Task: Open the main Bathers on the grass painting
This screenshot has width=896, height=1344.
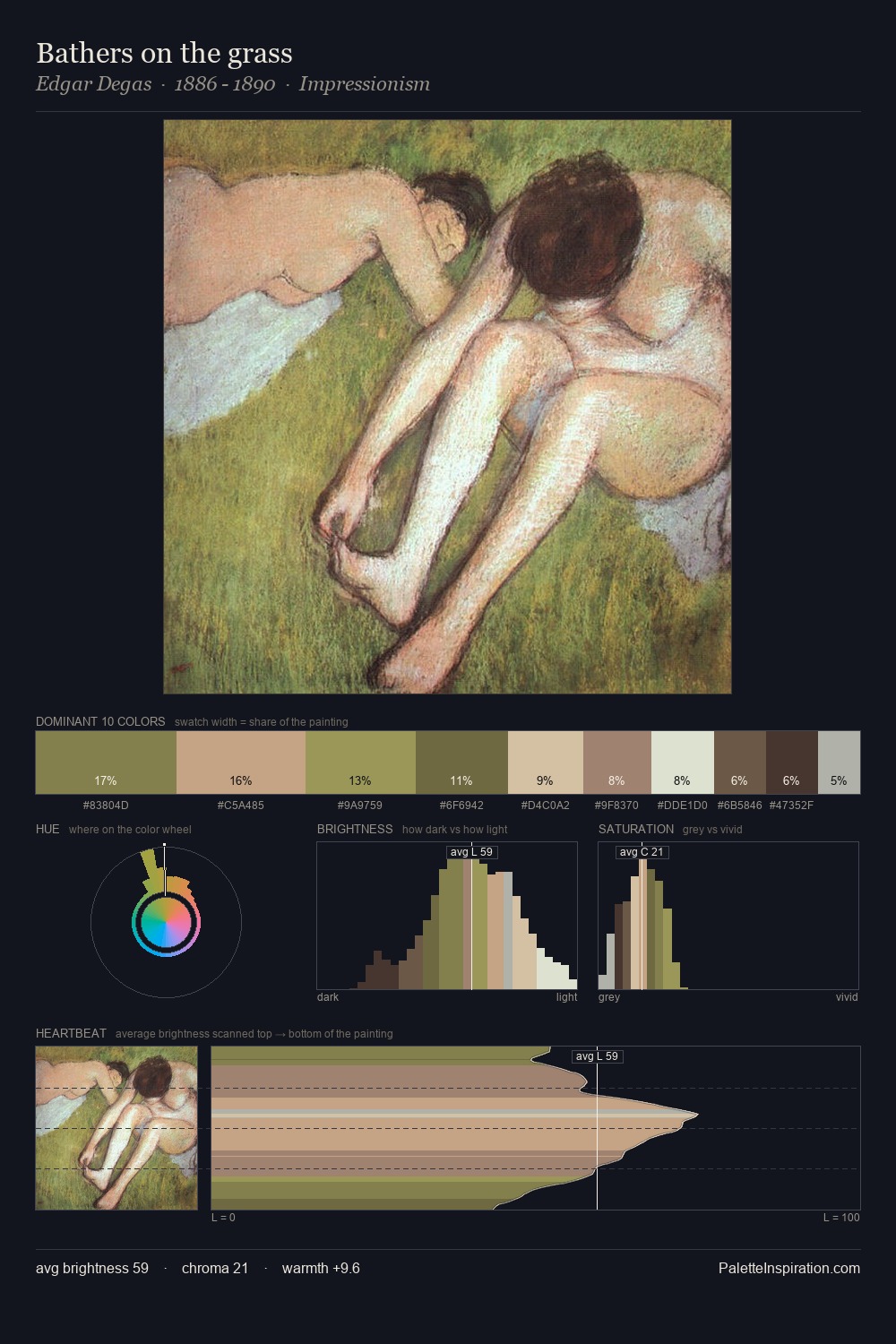Action: [447, 407]
